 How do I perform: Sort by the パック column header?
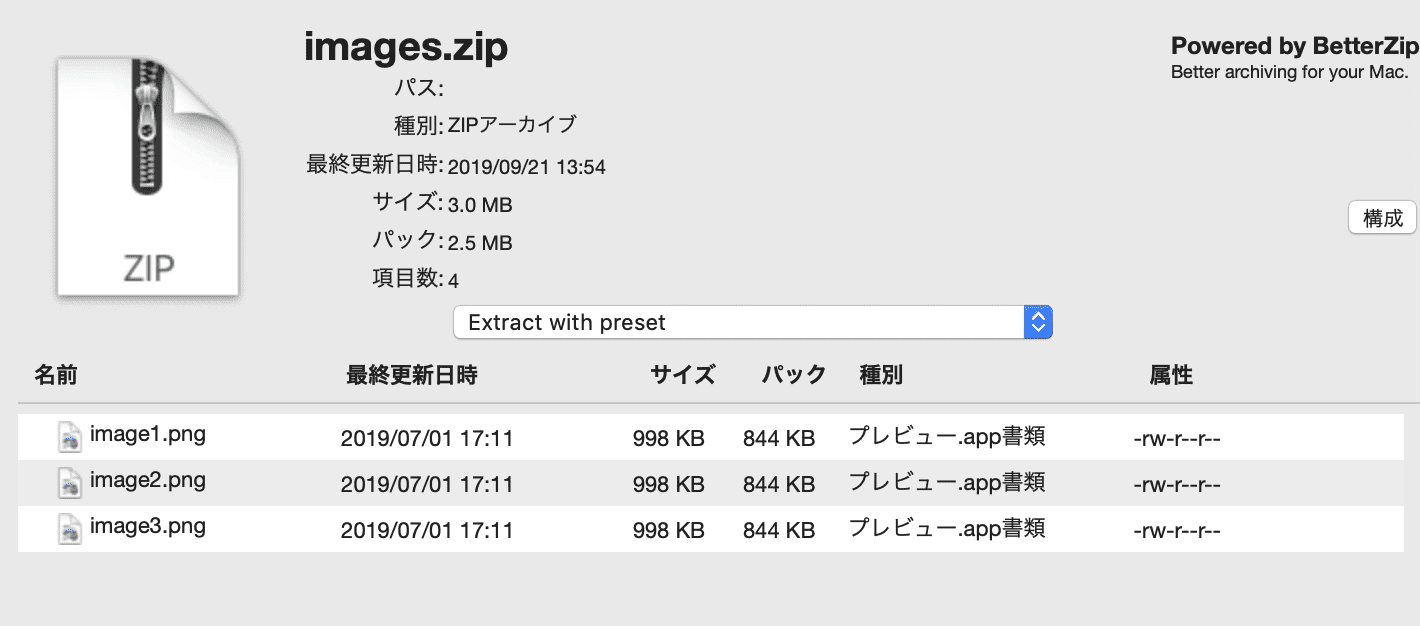(794, 376)
